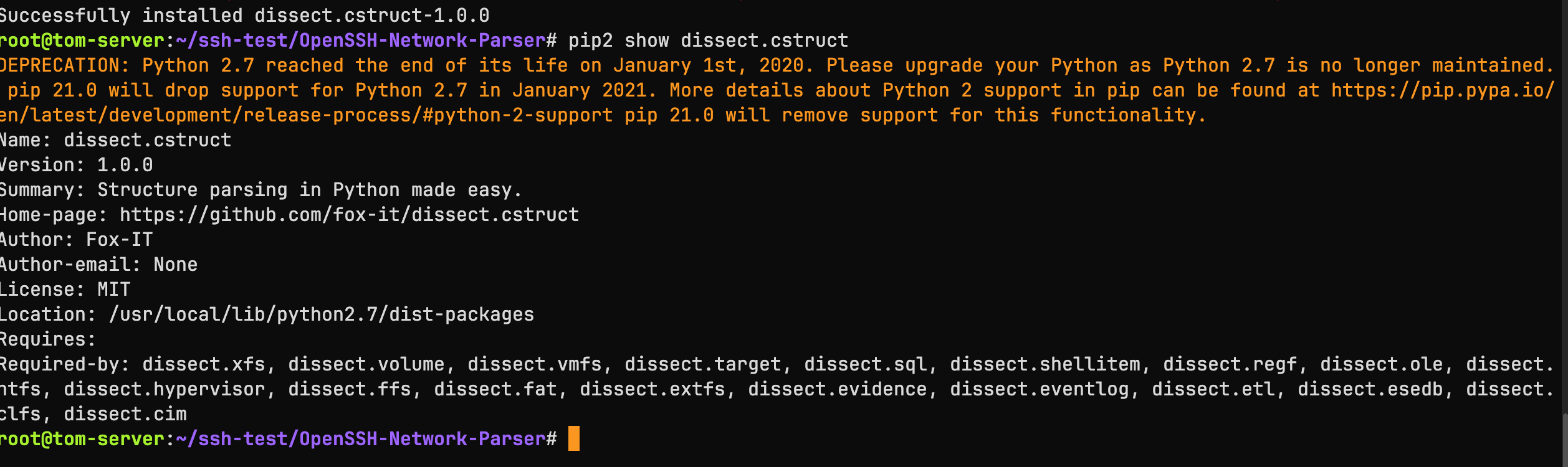Click the 'Structure parsing in Python made easy.' summary
Screen dimensions: 1568x467
pyautogui.click(x=309, y=190)
